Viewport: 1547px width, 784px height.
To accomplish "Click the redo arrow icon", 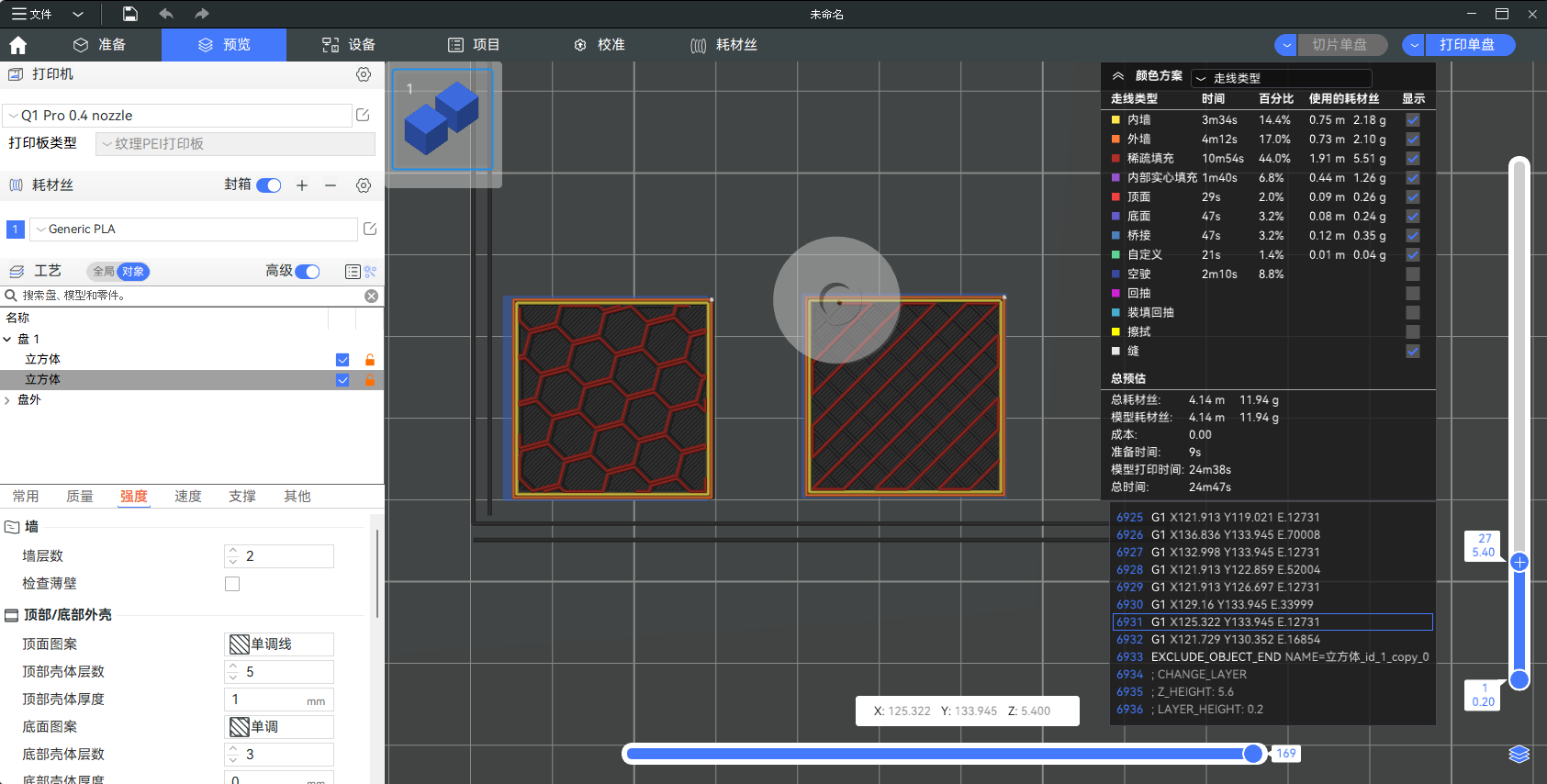I will [x=202, y=14].
